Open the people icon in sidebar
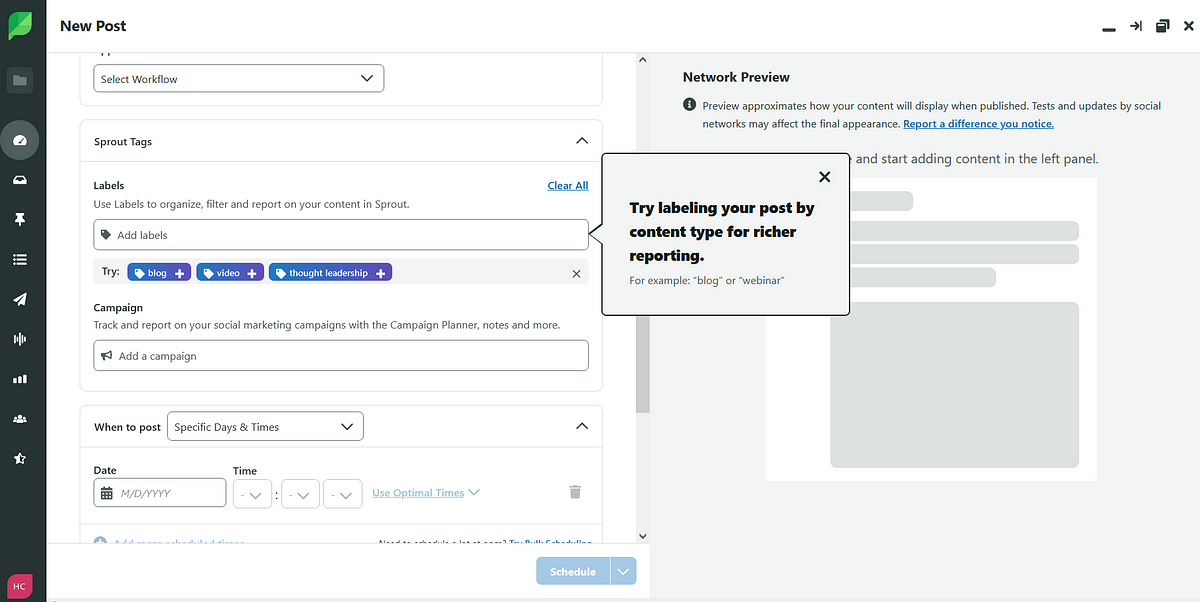 20,419
